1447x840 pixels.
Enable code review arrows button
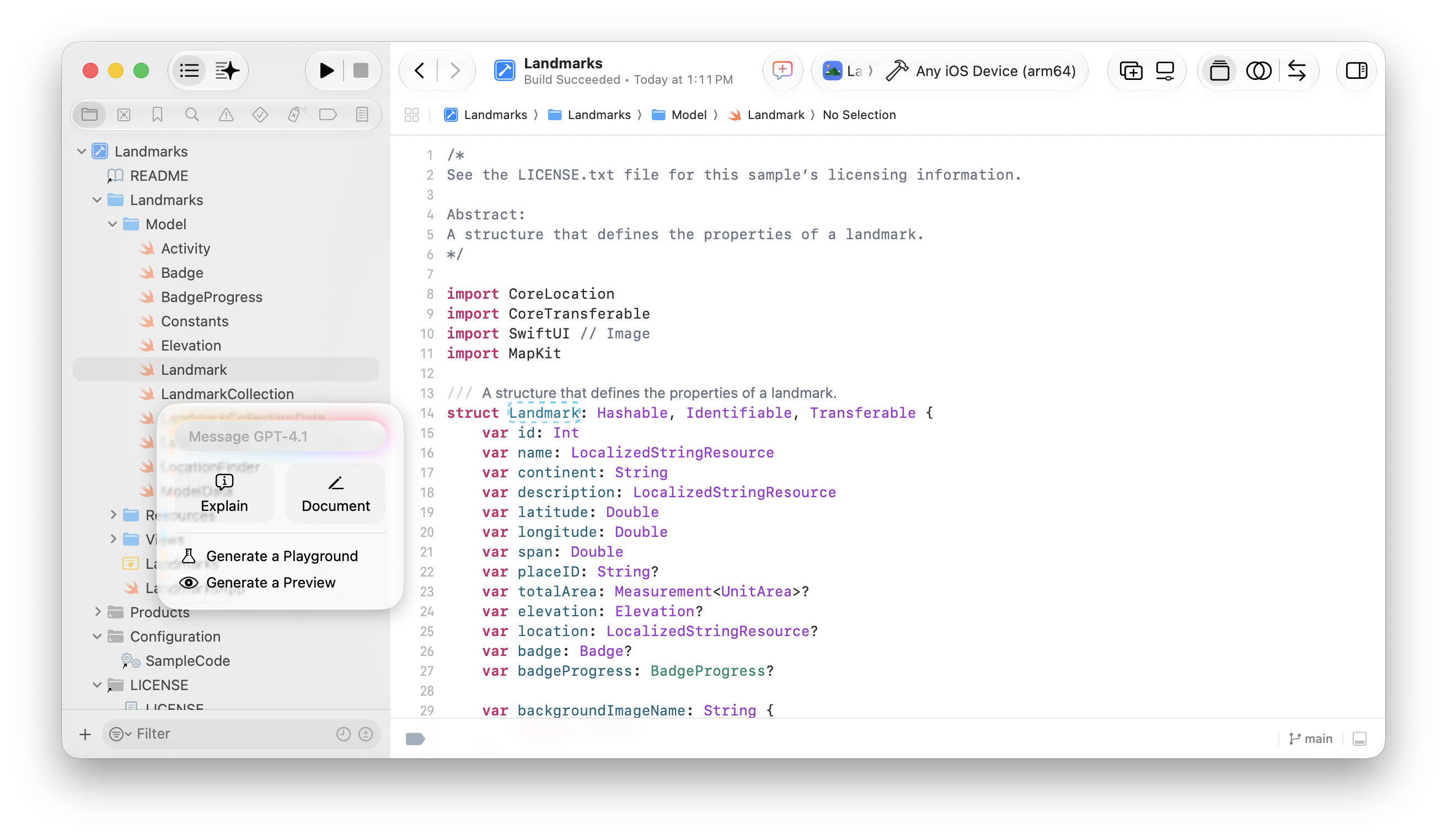1296,71
